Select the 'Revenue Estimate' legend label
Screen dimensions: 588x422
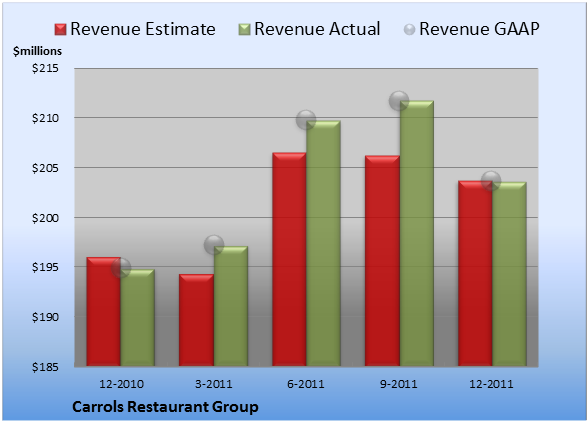point(143,29)
